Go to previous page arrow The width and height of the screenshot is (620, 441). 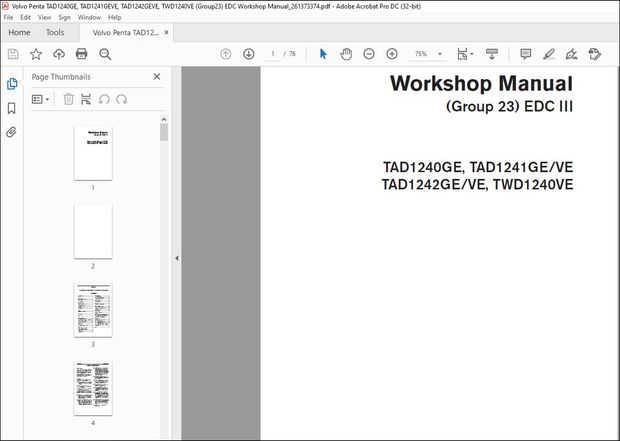tap(225, 54)
